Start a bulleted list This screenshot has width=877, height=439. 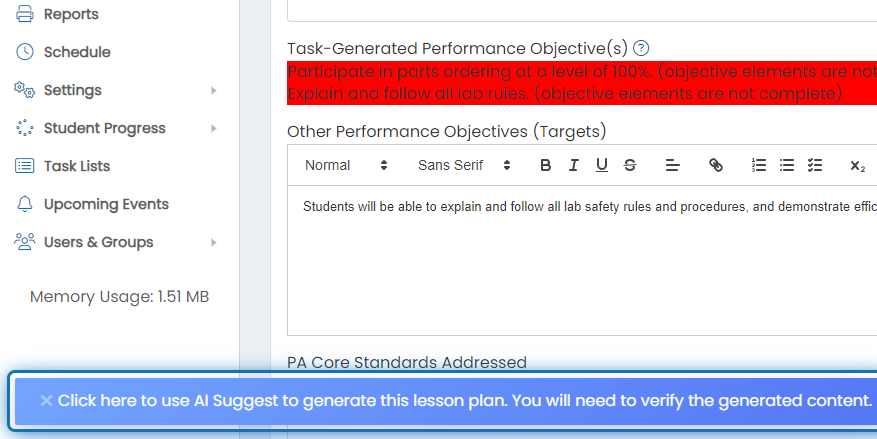click(x=786, y=165)
